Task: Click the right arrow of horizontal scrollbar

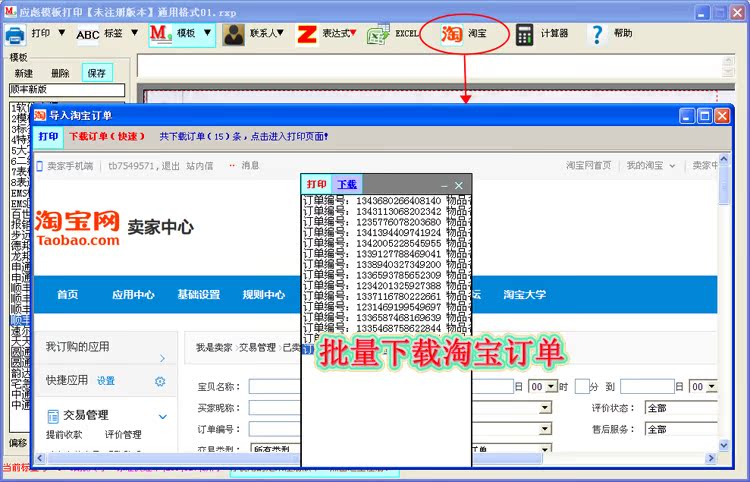Action: point(711,458)
